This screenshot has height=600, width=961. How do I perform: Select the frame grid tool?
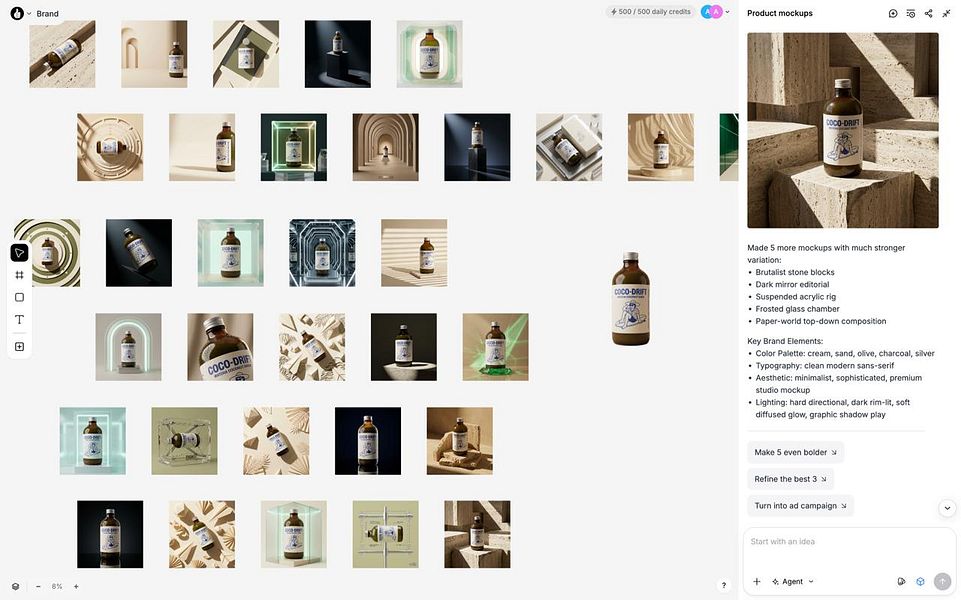pos(20,275)
